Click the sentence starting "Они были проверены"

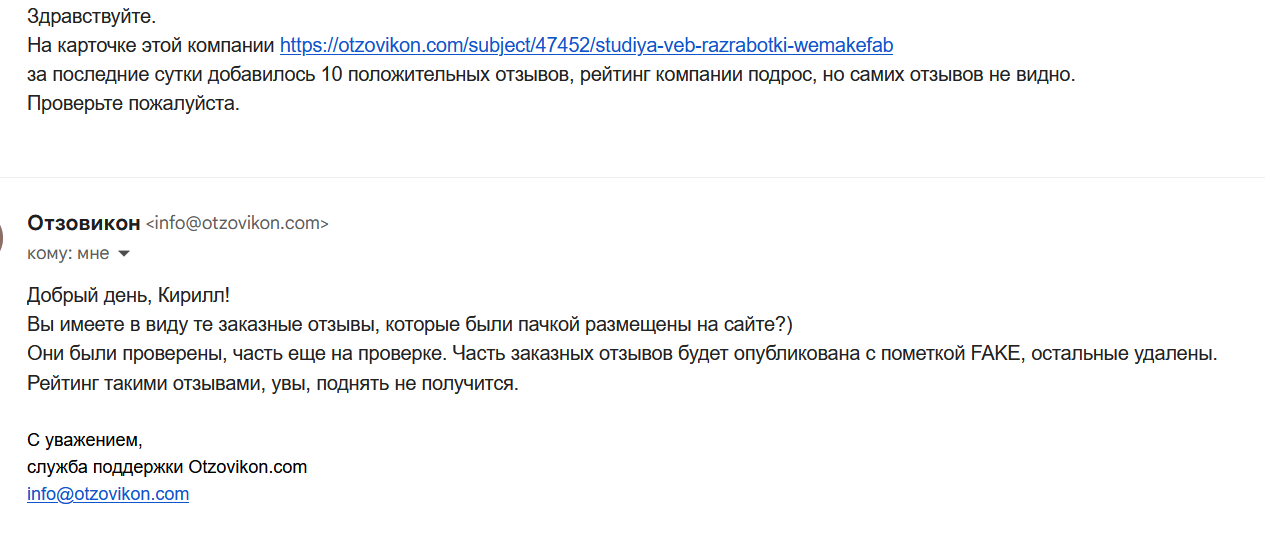(x=622, y=354)
